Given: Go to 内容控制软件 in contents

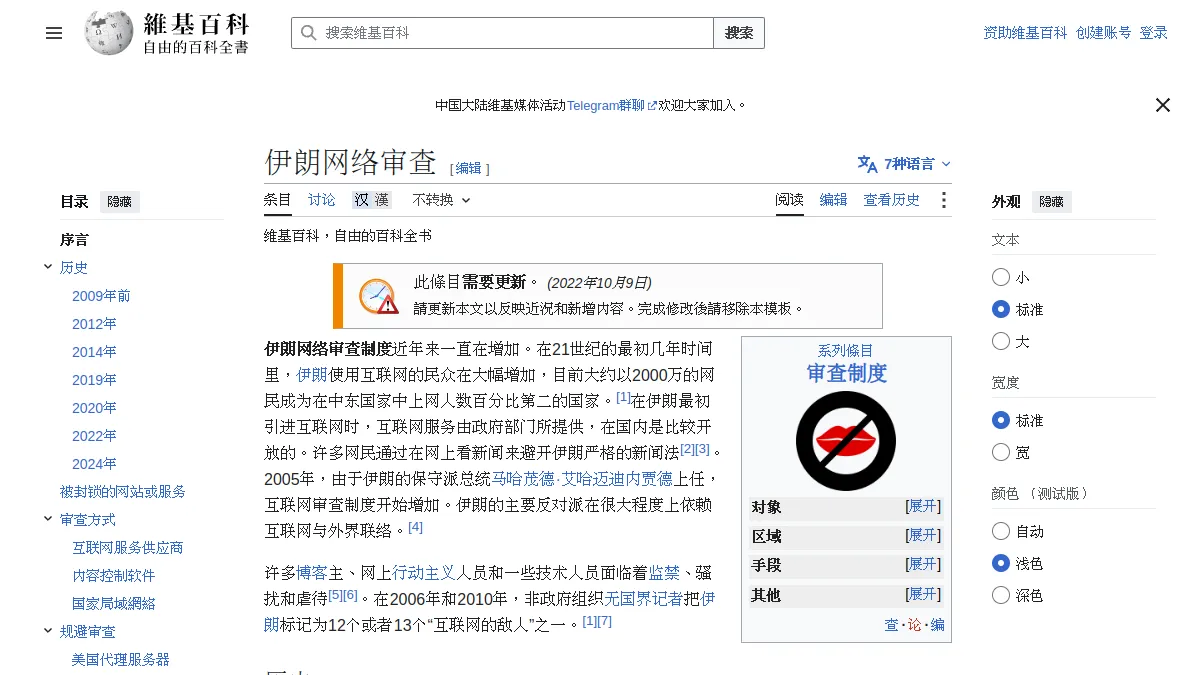Looking at the screenshot, I should (114, 576).
